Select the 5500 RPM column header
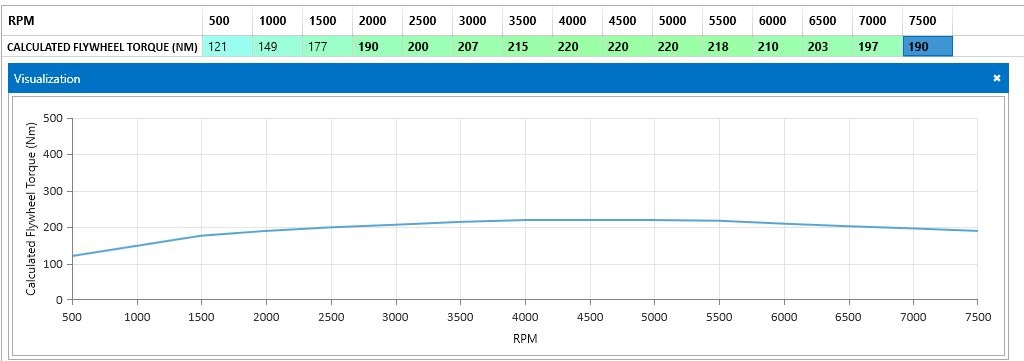Screen dimensions: 1024x361 coord(728,21)
